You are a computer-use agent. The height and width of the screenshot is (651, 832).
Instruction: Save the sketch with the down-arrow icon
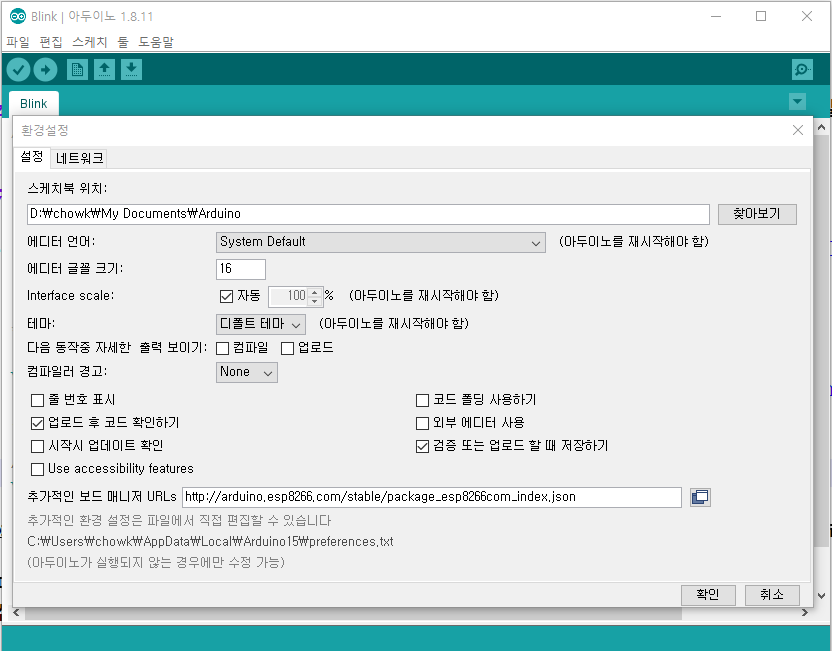(131, 70)
